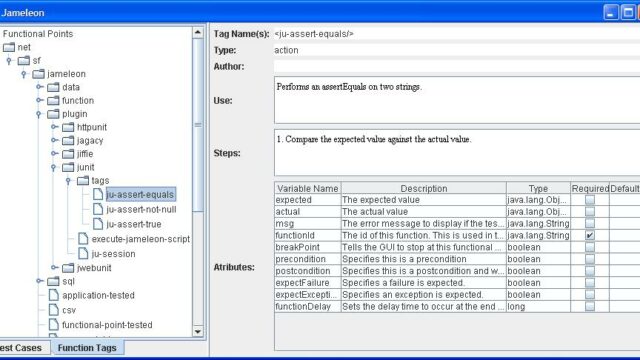Toggle Required checkbox for precondition
Viewport: 640px width, 360px height.
coord(590,259)
